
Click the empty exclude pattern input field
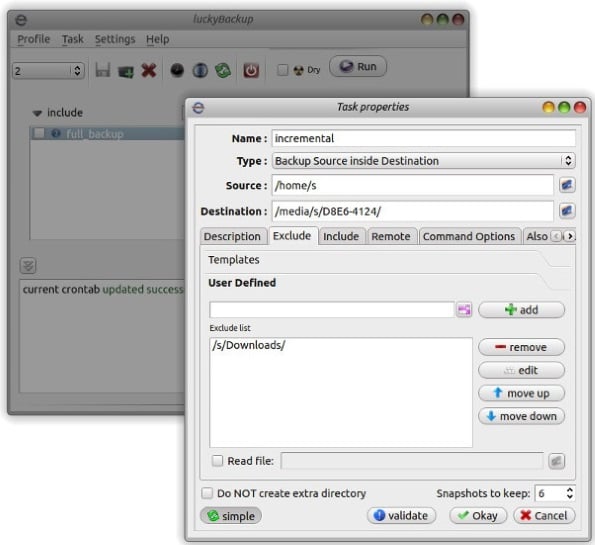(x=332, y=310)
